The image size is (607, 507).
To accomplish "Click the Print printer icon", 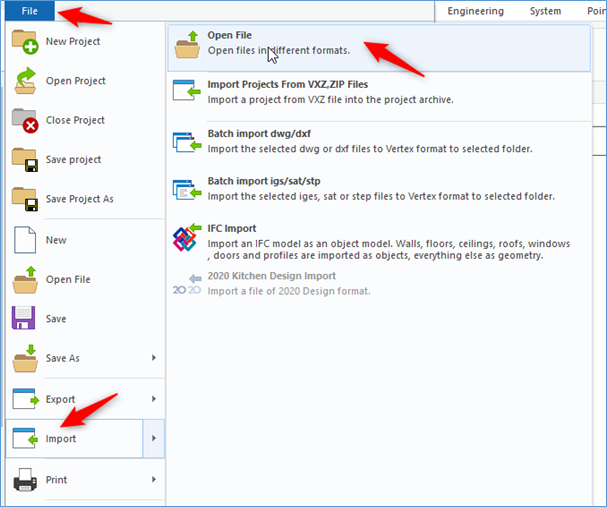I will pos(25,481).
